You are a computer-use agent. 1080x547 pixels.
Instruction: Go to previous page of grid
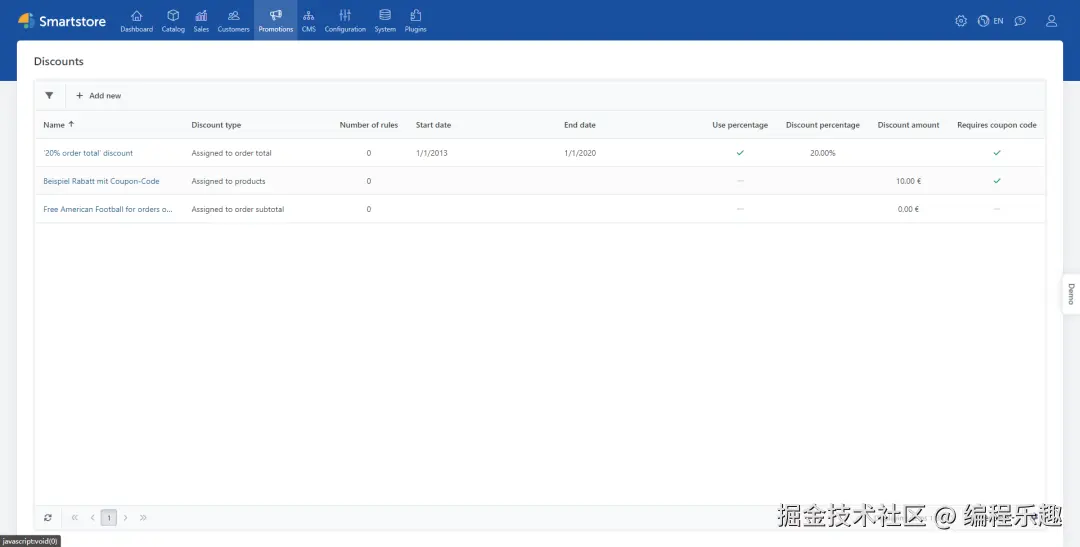coord(92,517)
